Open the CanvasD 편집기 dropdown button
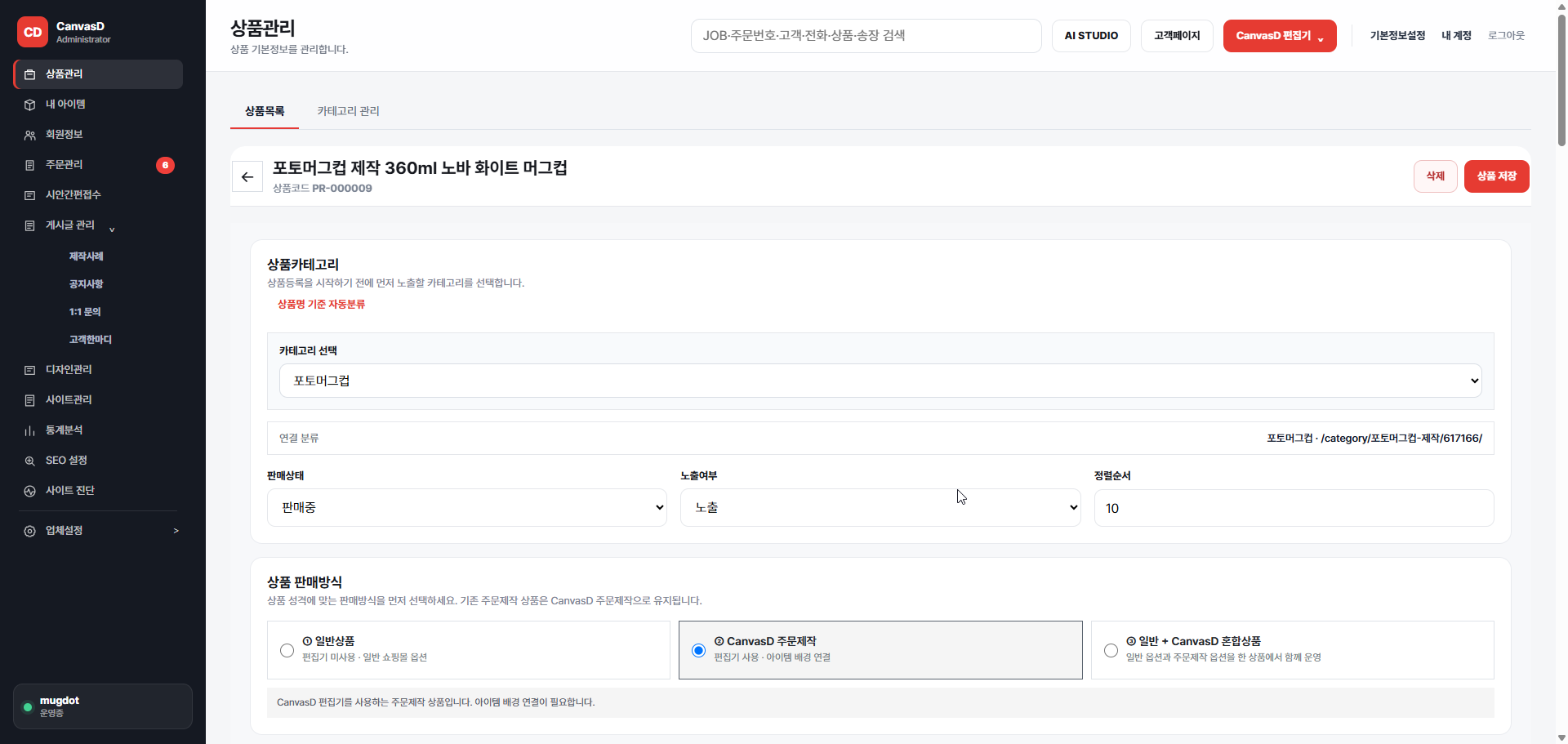The height and width of the screenshot is (744, 1568). [1280, 36]
